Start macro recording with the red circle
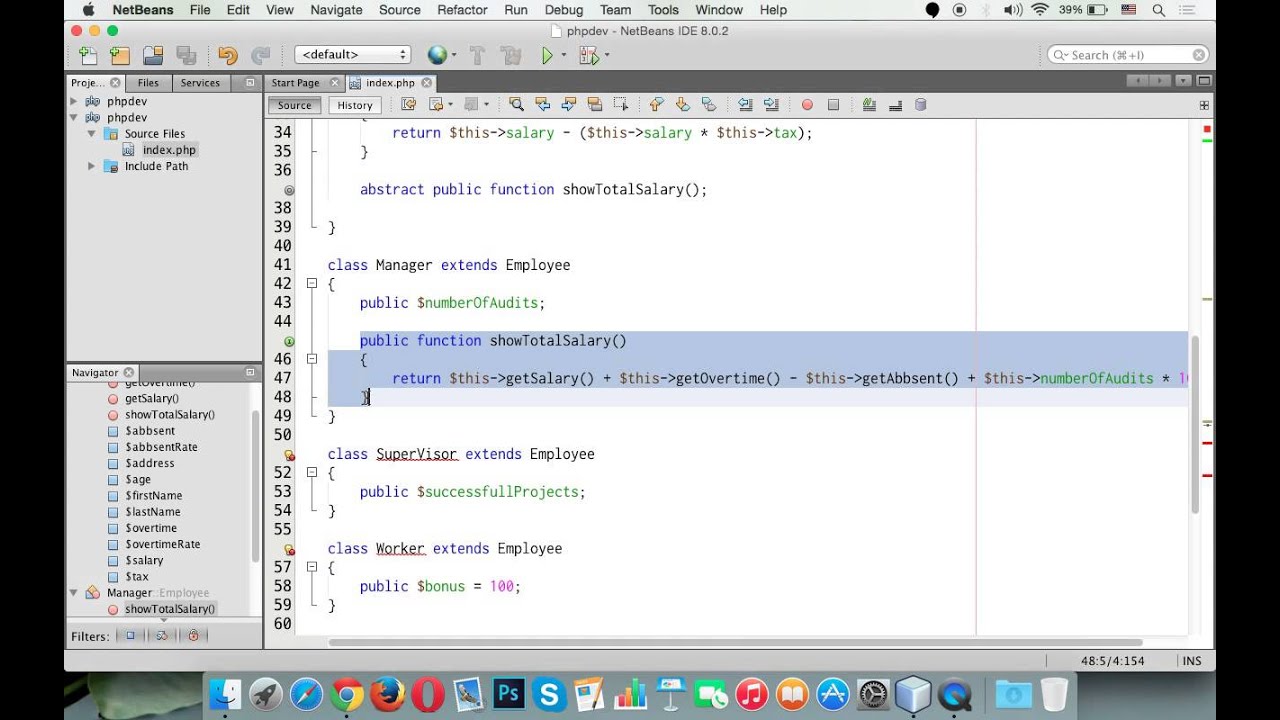 click(x=807, y=104)
